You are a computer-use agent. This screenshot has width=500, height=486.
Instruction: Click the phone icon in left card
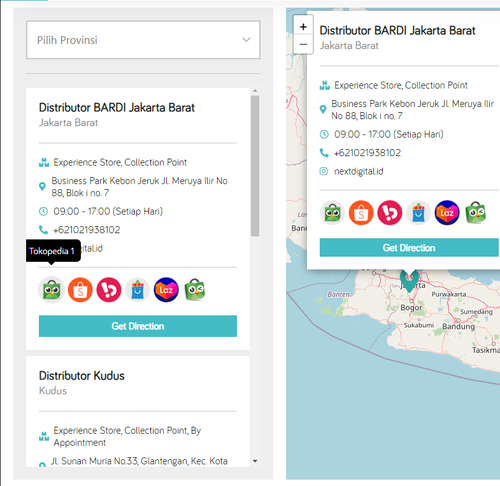click(x=43, y=230)
